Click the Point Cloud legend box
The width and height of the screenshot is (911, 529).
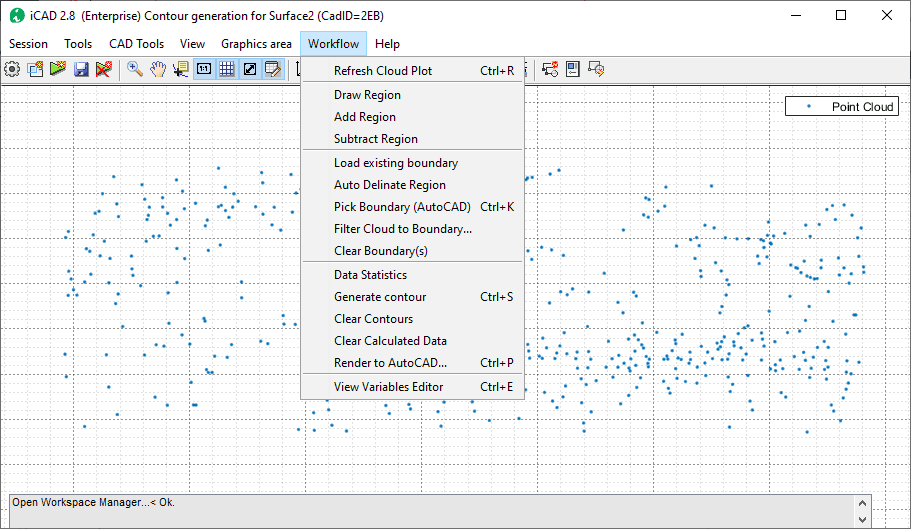pos(841,107)
